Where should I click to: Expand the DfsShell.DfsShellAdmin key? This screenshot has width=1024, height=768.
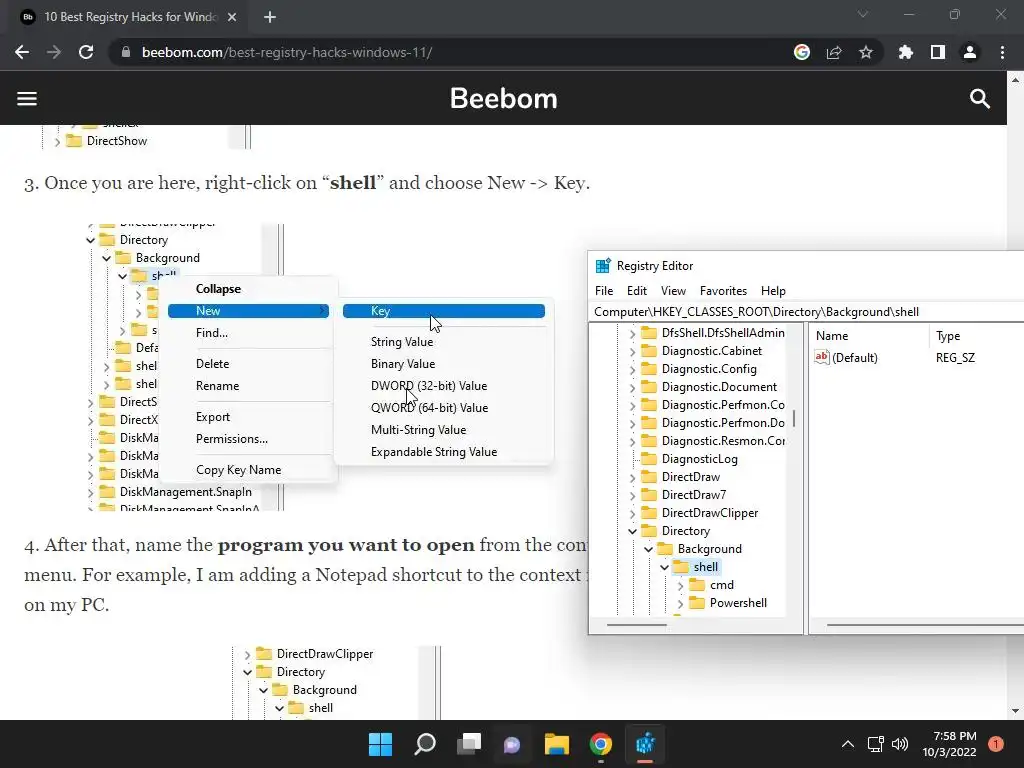tap(632, 333)
